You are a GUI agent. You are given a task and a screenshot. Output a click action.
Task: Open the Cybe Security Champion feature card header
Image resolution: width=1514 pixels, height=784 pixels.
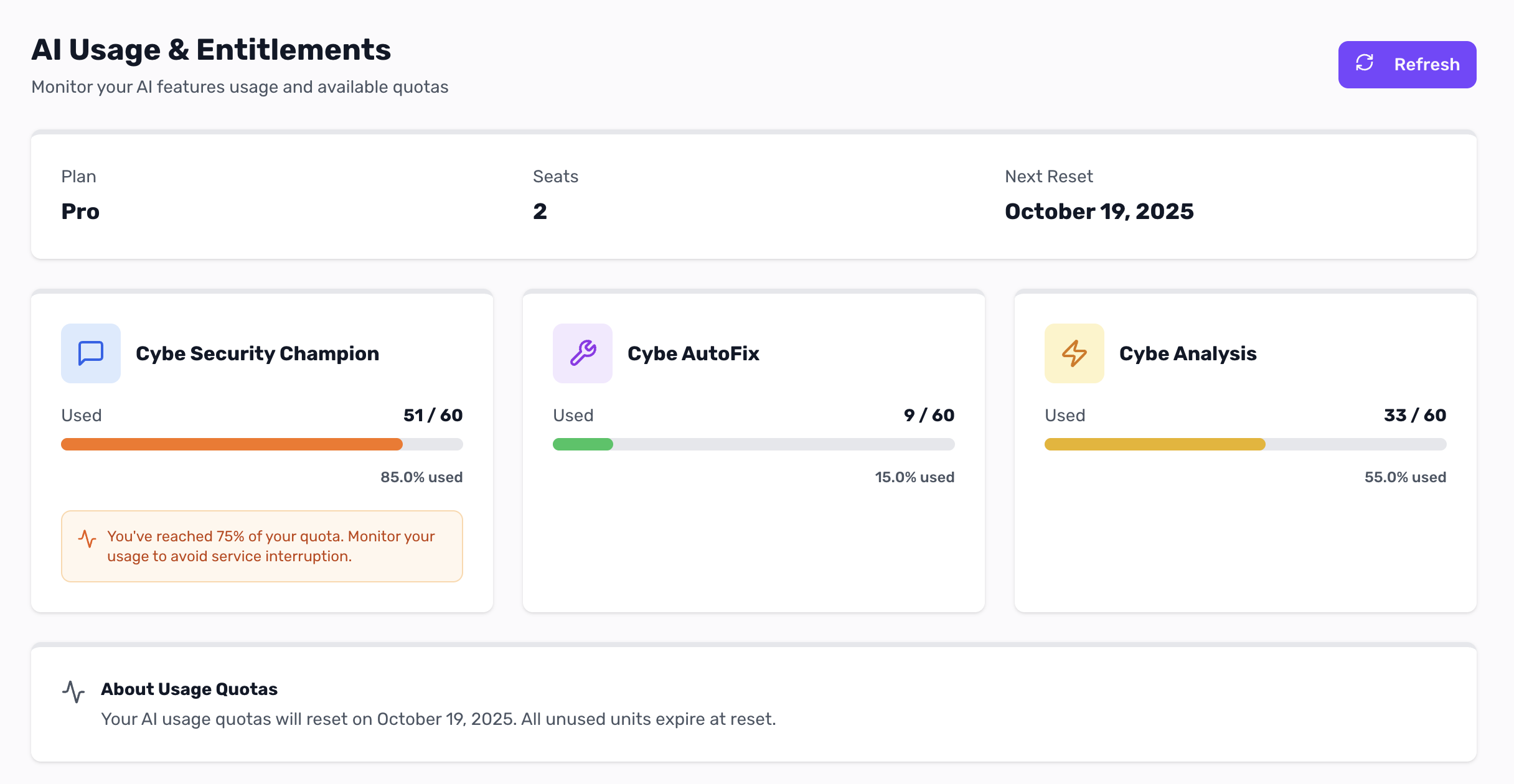coord(257,353)
